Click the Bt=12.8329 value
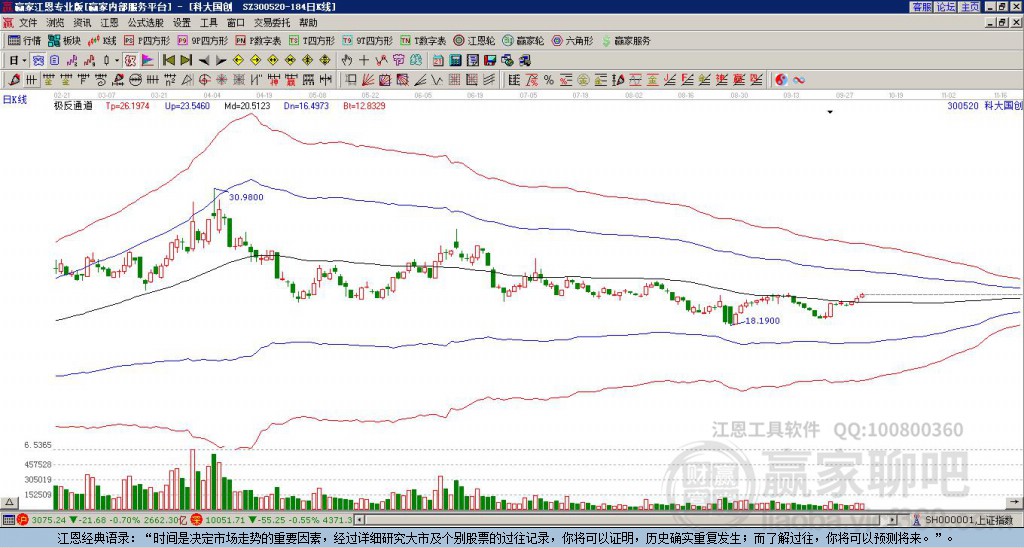The image size is (1024, 548). [x=364, y=105]
